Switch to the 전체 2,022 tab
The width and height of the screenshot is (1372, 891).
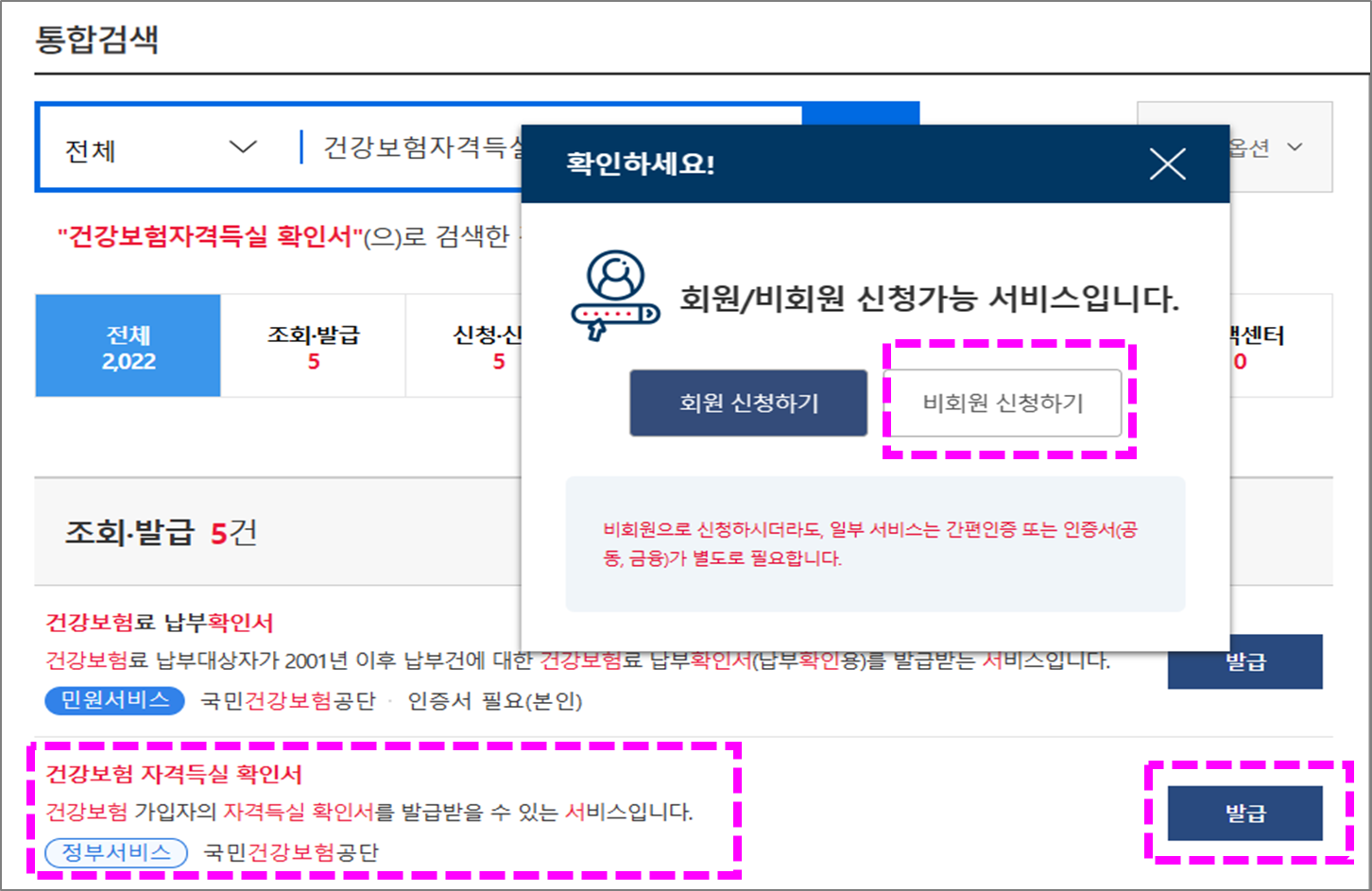point(127,345)
